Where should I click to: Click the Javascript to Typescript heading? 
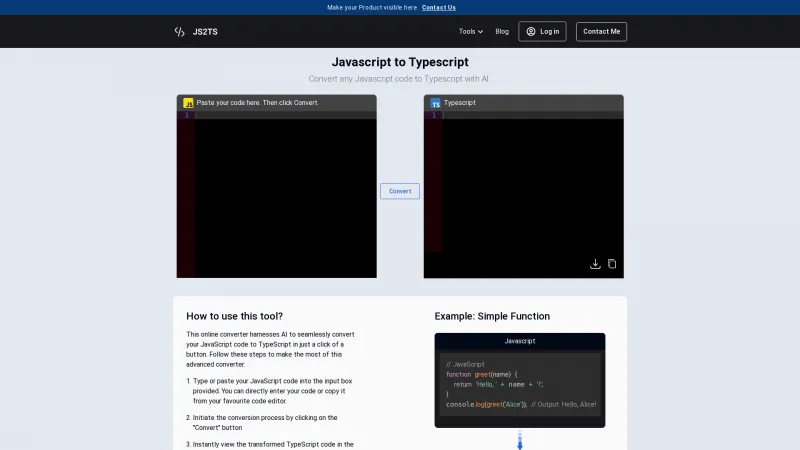[400, 62]
